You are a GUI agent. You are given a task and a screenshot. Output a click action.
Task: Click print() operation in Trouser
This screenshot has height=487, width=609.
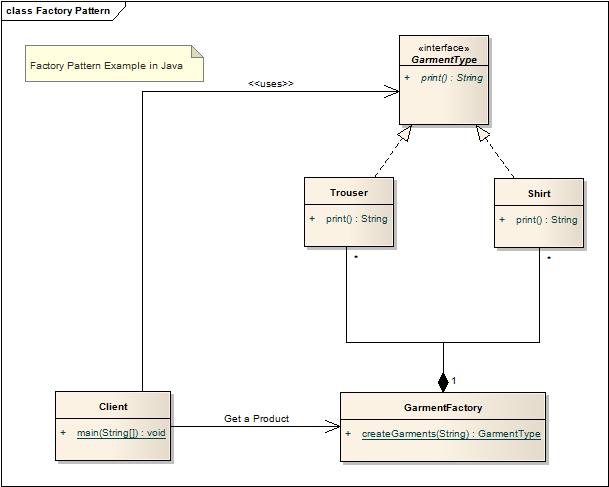[357, 219]
